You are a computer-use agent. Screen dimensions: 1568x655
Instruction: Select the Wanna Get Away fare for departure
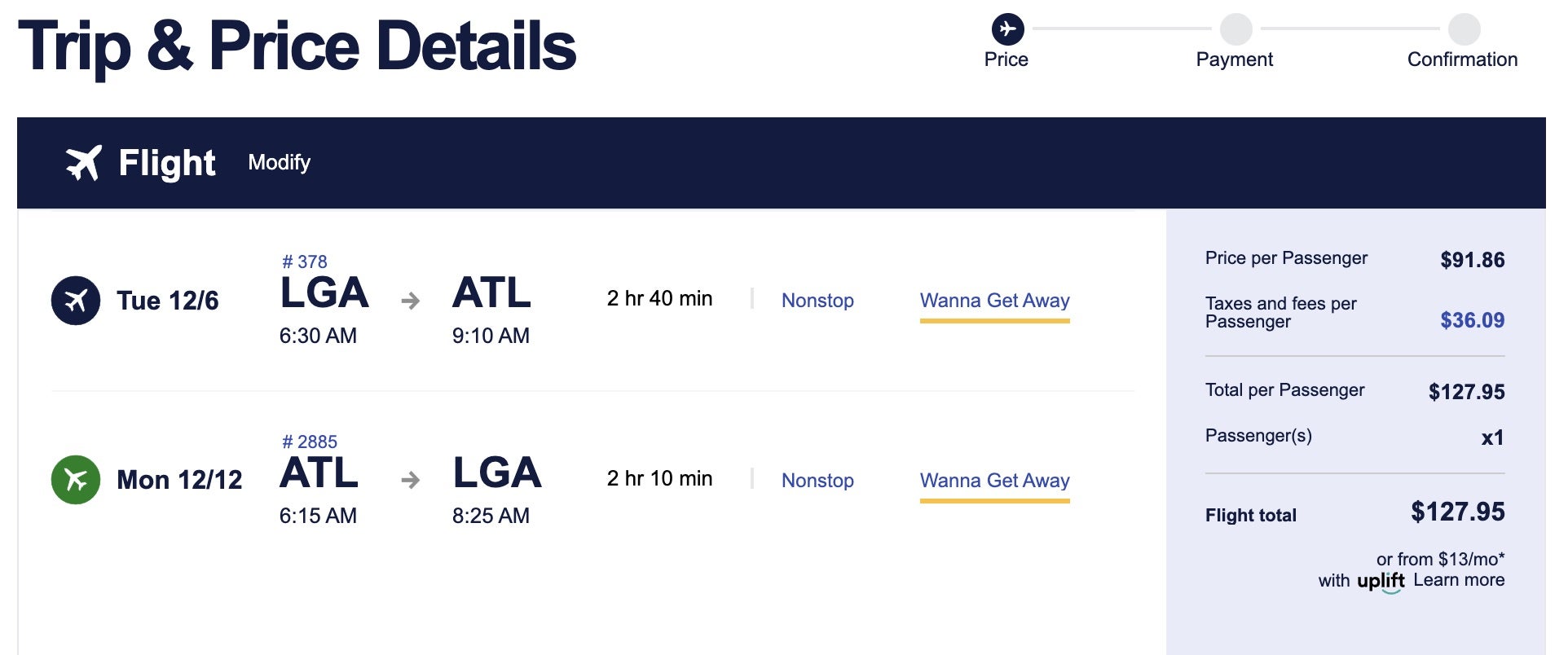tap(994, 301)
